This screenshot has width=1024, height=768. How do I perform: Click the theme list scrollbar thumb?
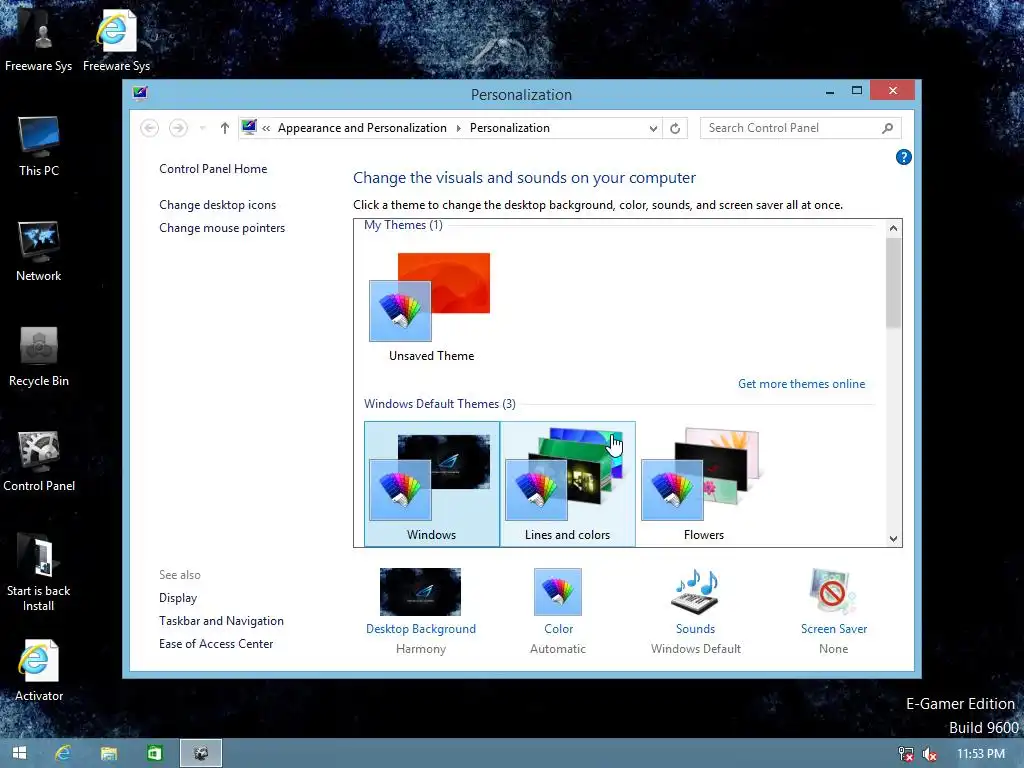click(x=893, y=282)
